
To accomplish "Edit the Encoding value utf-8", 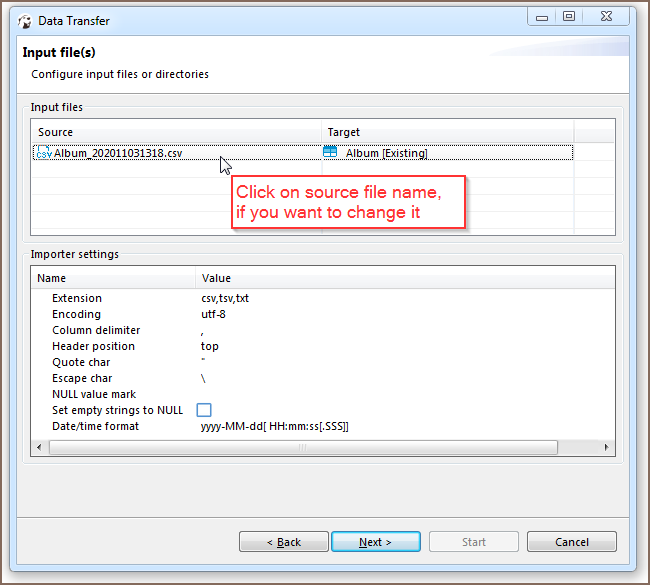I will pos(213,314).
